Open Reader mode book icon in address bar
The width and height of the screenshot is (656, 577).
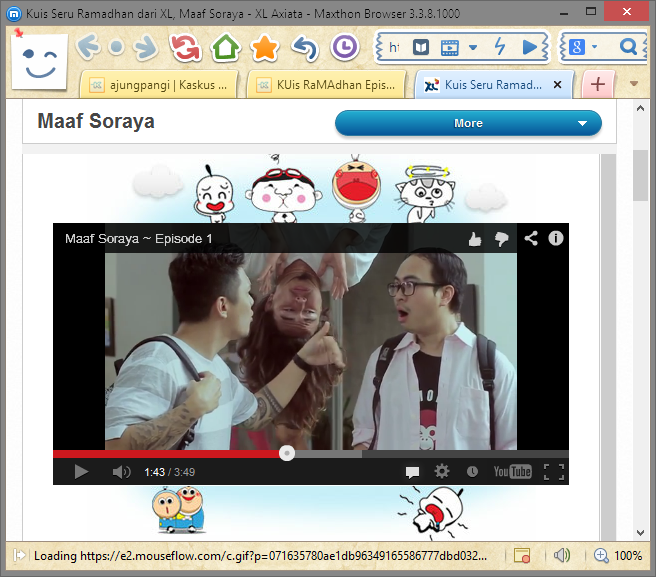421,47
